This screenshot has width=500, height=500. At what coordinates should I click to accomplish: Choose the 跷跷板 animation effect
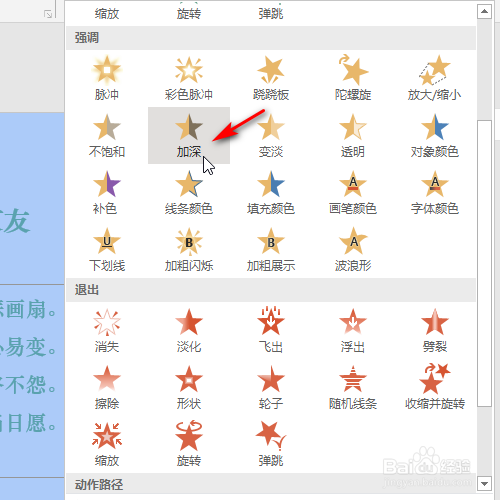pyautogui.click(x=271, y=79)
